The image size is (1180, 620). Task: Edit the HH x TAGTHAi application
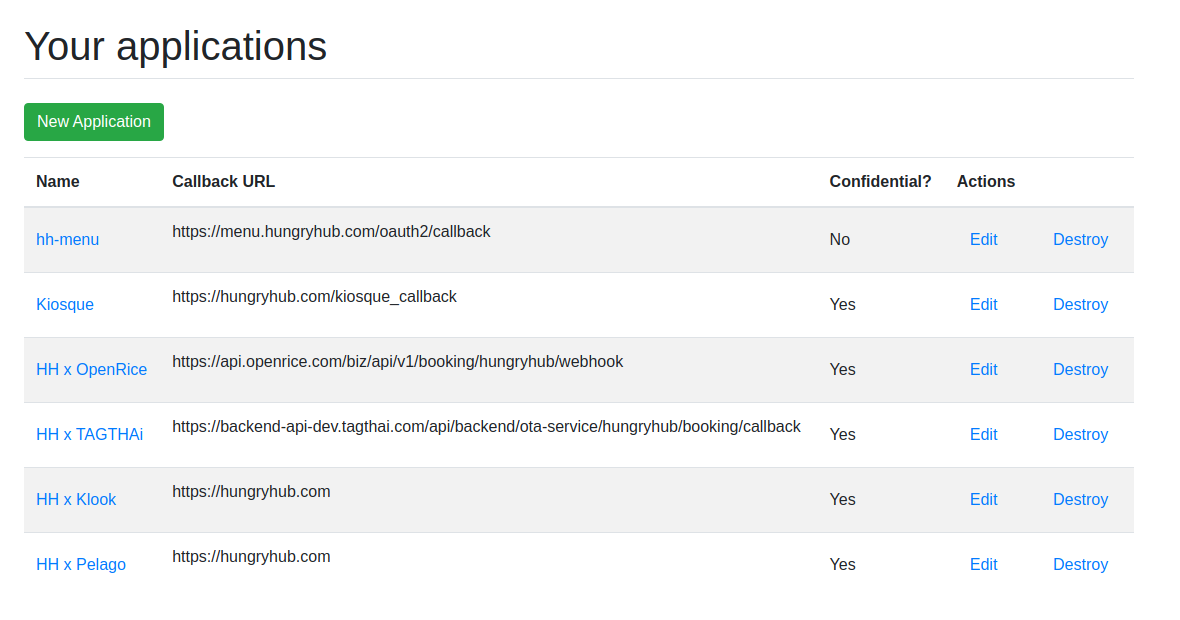(x=983, y=435)
